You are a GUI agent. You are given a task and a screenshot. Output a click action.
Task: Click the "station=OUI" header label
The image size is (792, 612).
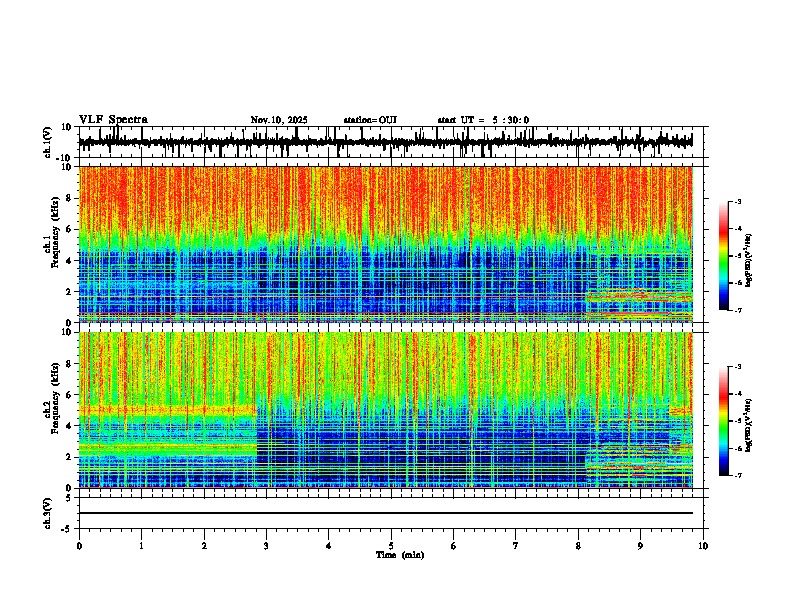370,120
